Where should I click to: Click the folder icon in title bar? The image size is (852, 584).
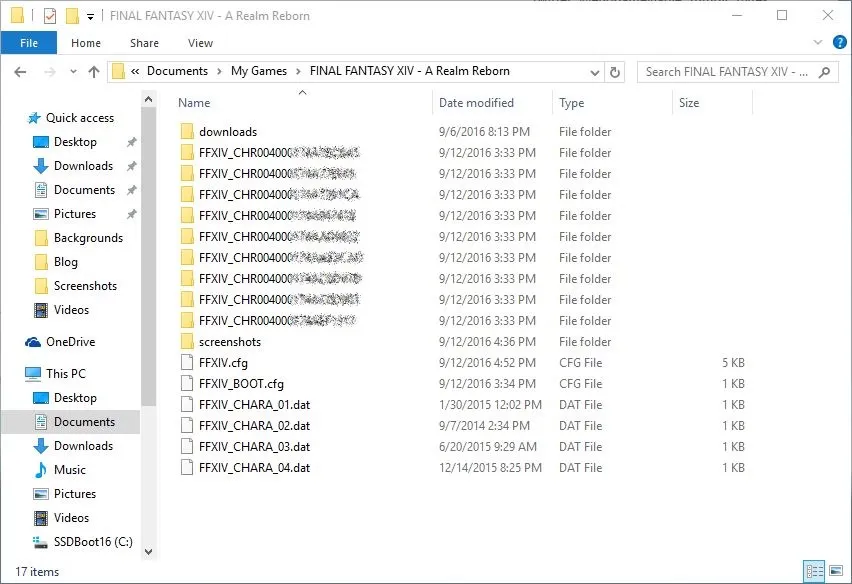coord(17,16)
